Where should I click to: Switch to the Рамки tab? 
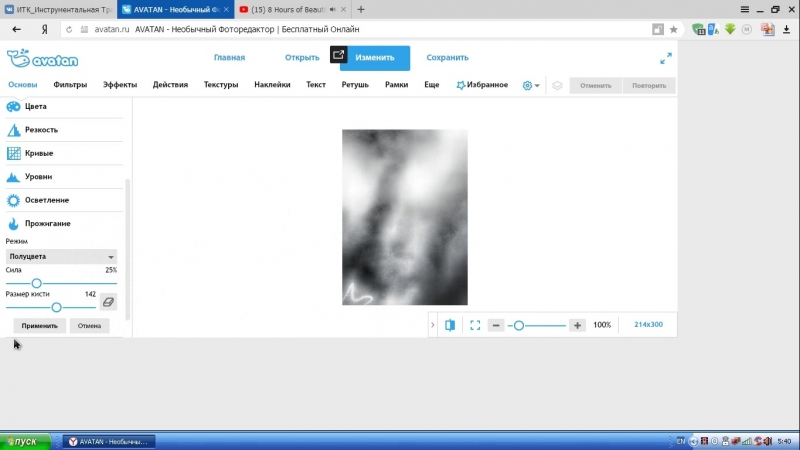pos(396,85)
